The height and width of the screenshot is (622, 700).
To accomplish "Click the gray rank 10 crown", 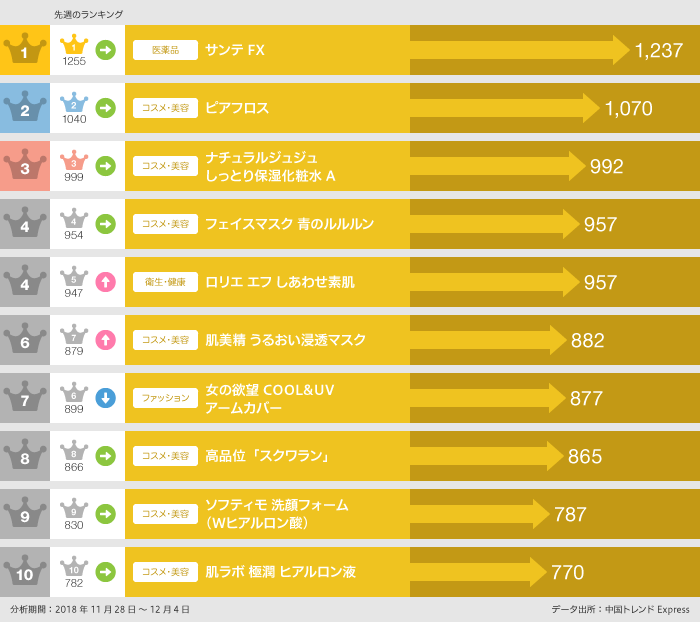I will 24,572.
